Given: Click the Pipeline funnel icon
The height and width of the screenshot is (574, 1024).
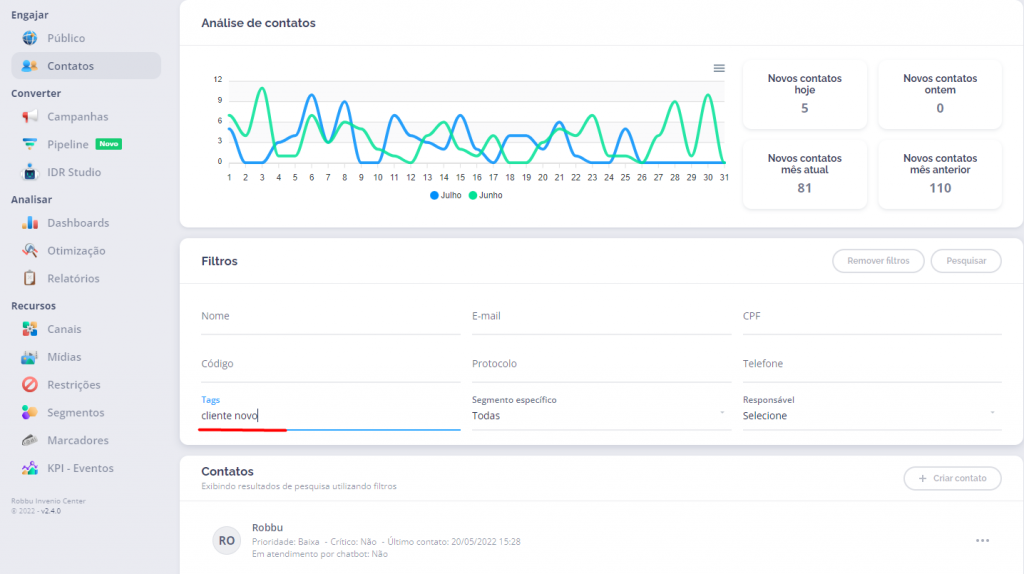Looking at the screenshot, I should [x=30, y=145].
